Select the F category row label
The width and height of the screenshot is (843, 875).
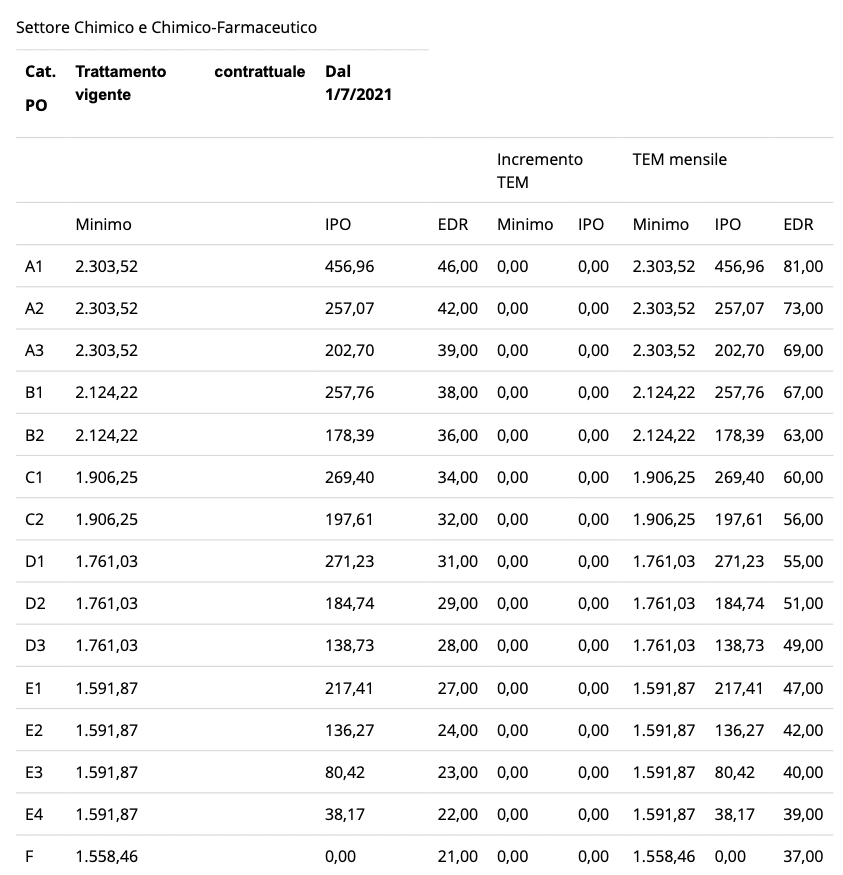click(29, 856)
